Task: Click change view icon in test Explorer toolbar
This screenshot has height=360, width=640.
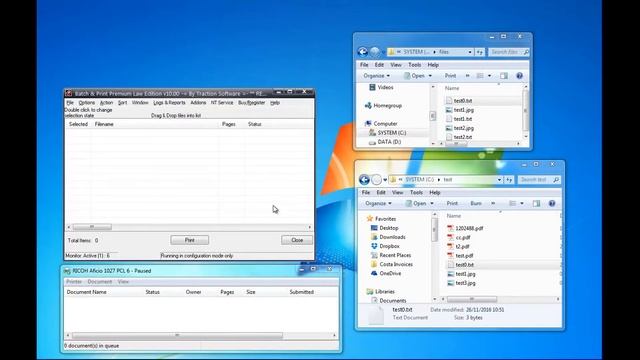Action: tap(513, 203)
